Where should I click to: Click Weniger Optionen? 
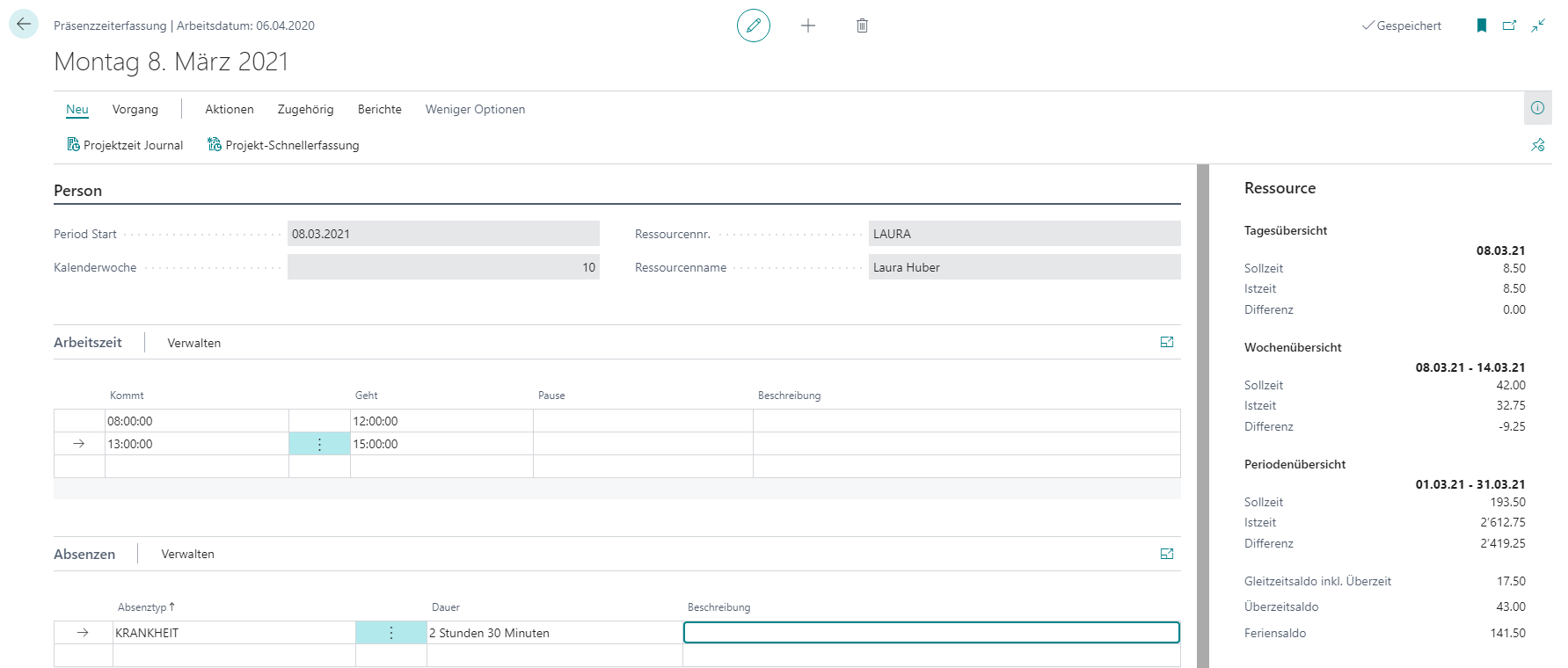pos(476,109)
